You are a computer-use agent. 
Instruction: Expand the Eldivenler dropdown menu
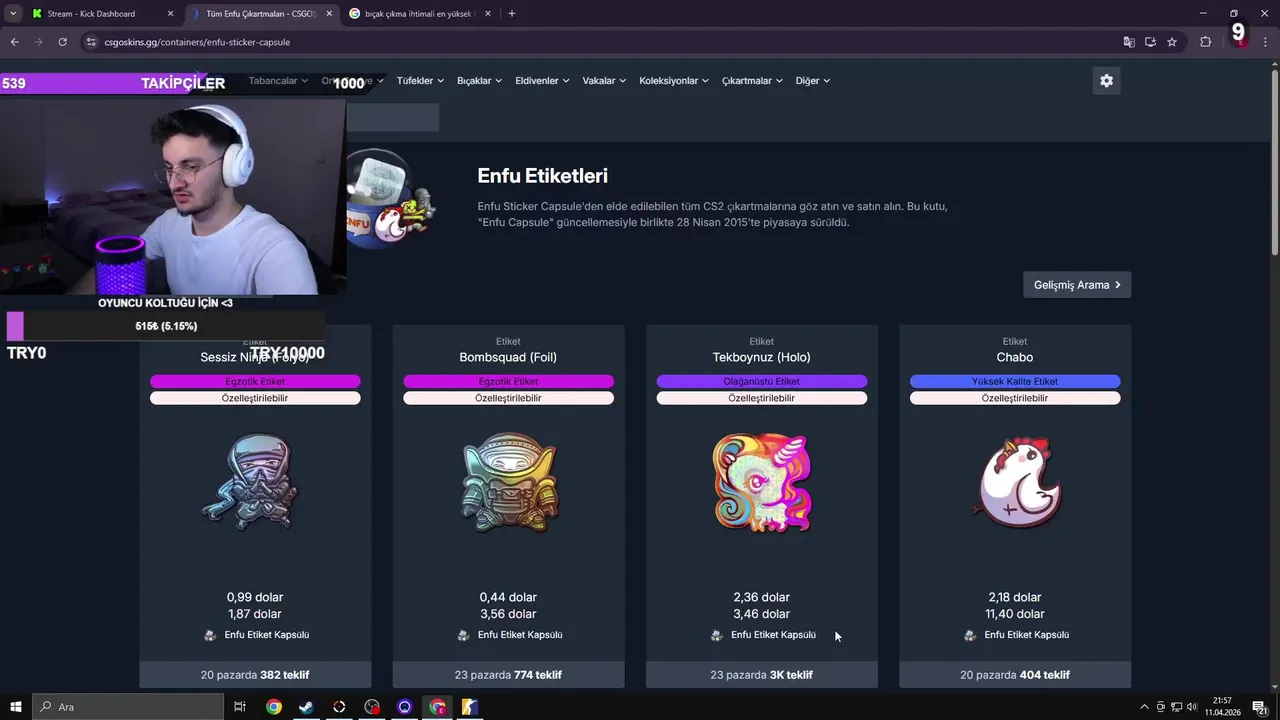[542, 81]
